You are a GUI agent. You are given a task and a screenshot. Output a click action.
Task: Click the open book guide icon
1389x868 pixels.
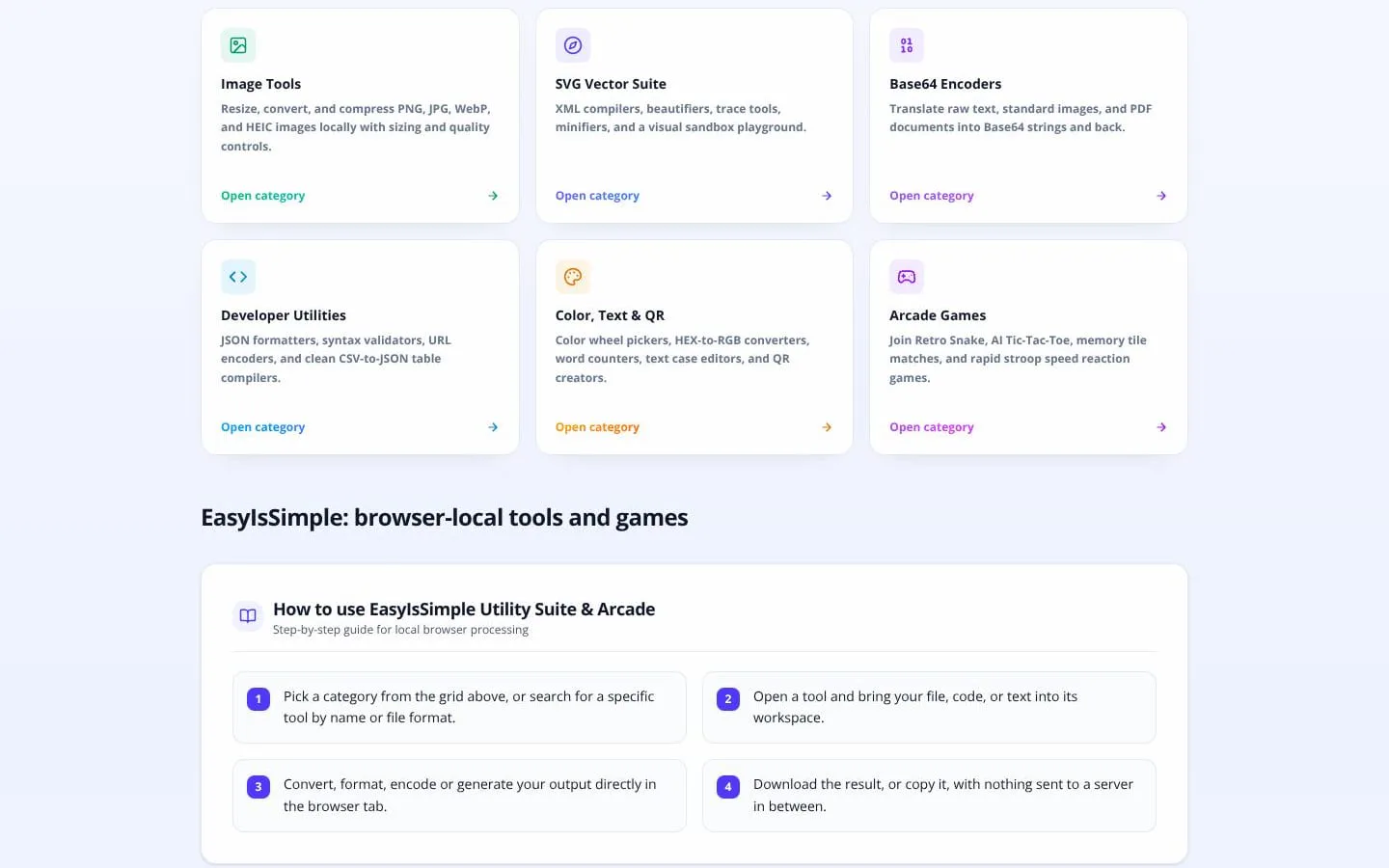[248, 616]
